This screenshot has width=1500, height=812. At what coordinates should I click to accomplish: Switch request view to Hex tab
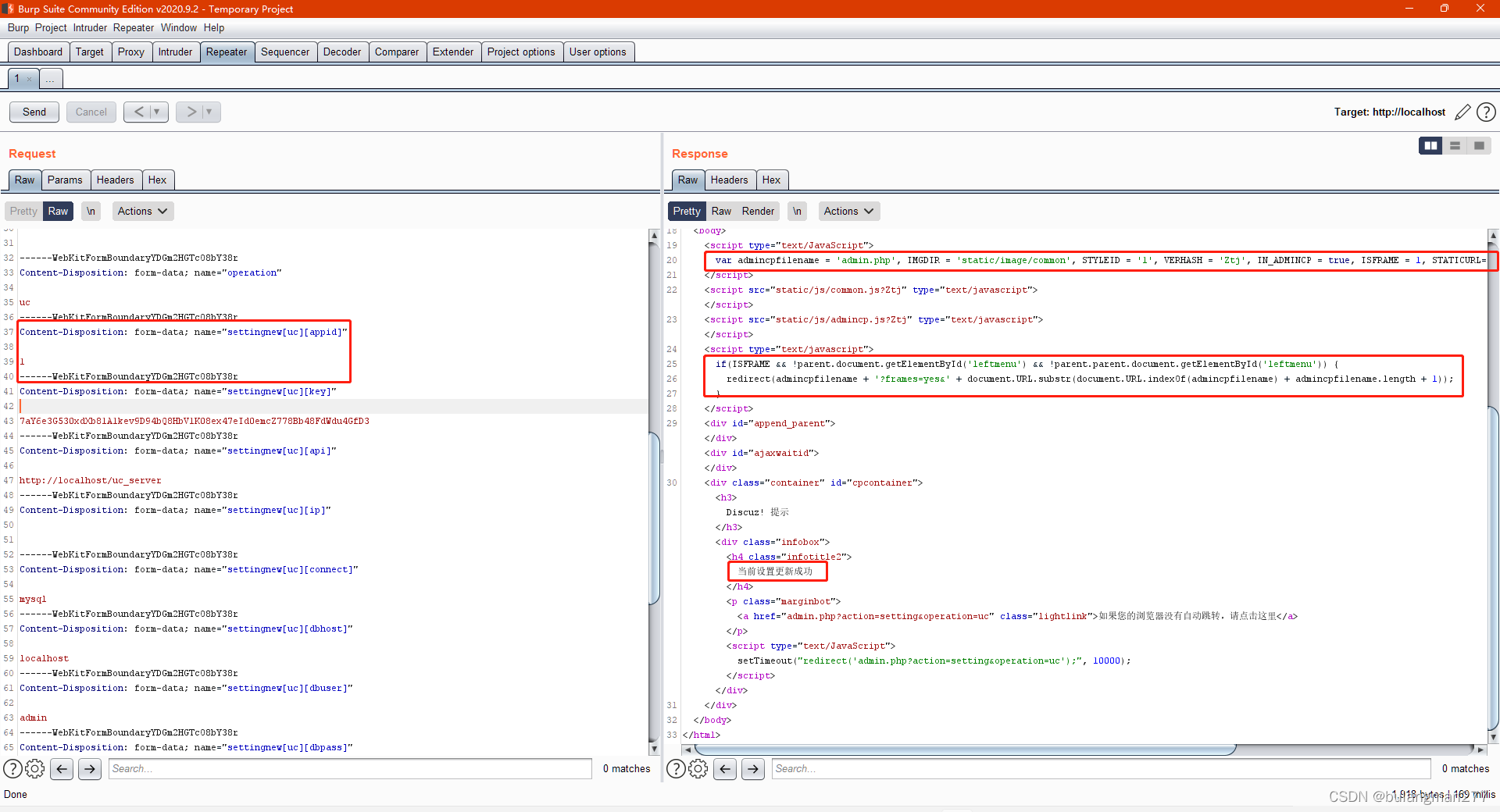click(x=157, y=180)
